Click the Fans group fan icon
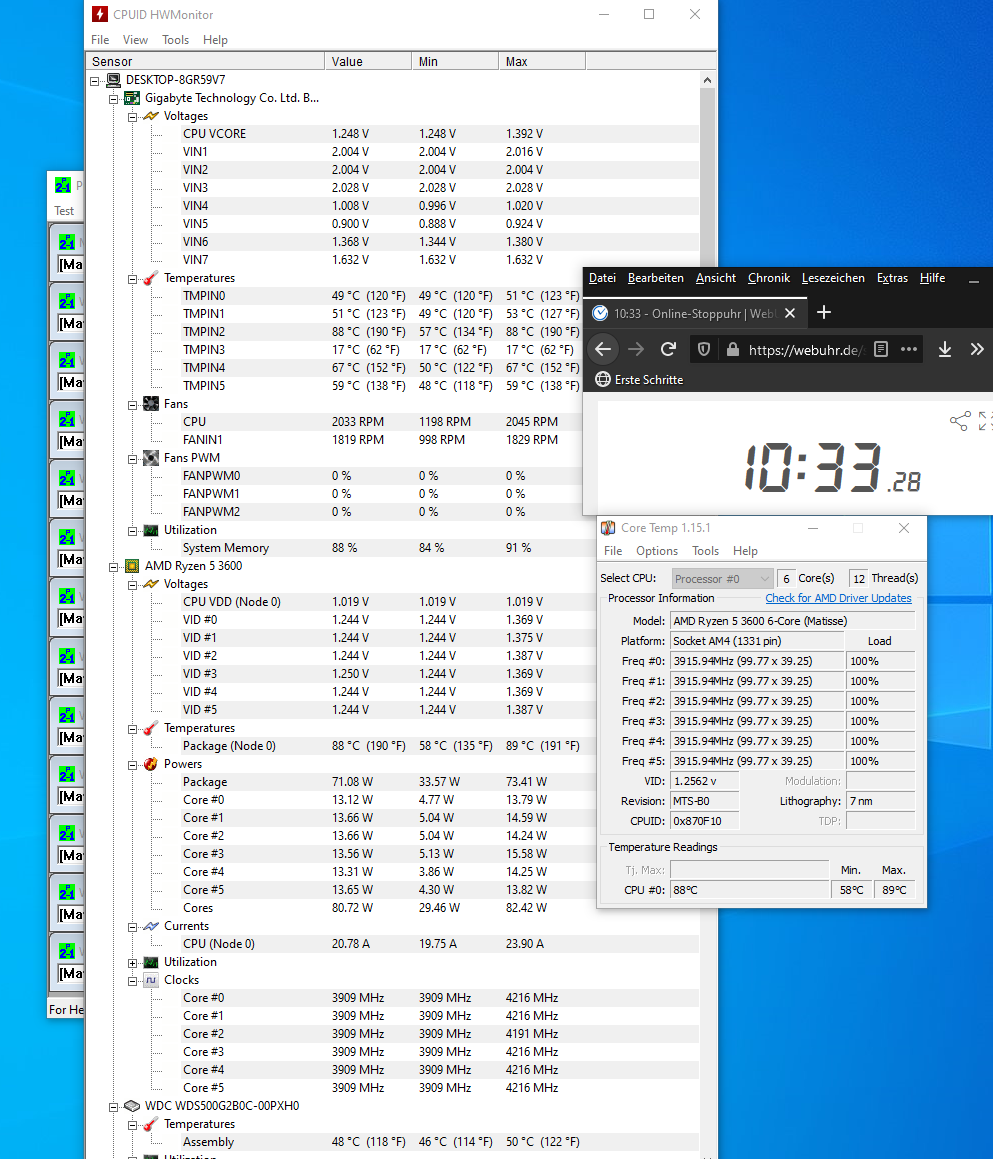Screen dimensions: 993x1159 point(151,404)
